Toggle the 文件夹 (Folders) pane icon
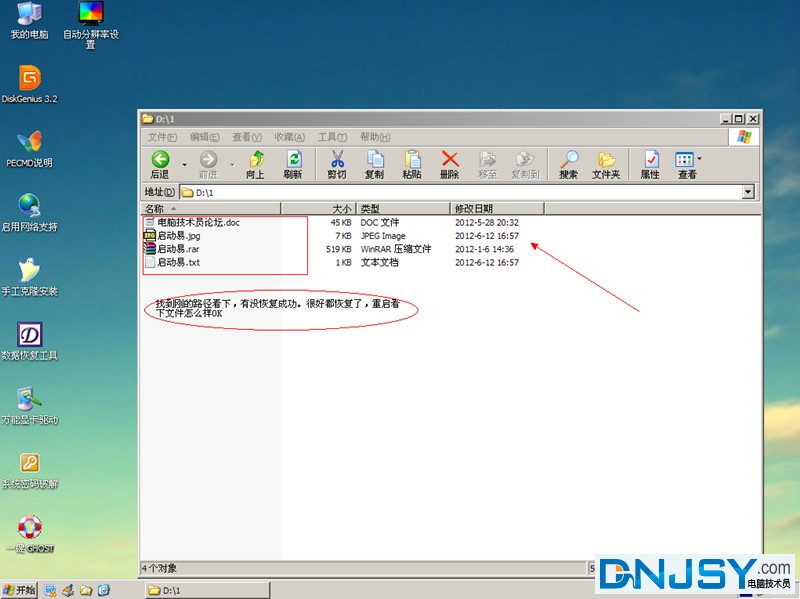 click(606, 160)
